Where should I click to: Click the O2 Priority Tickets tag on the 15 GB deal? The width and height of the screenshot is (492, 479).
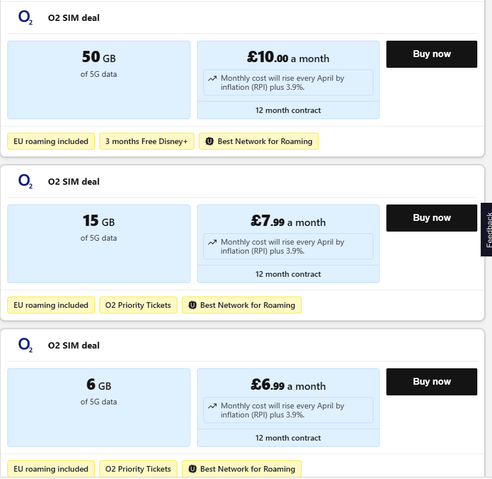tap(138, 305)
